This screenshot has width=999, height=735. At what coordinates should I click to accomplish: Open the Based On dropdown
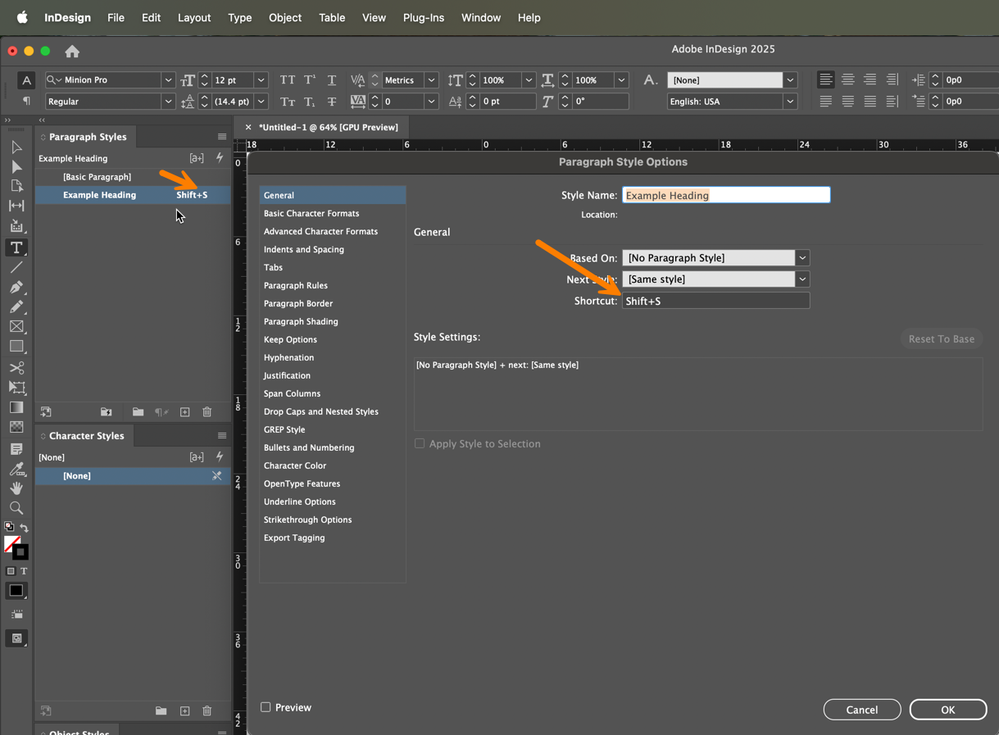click(x=803, y=258)
